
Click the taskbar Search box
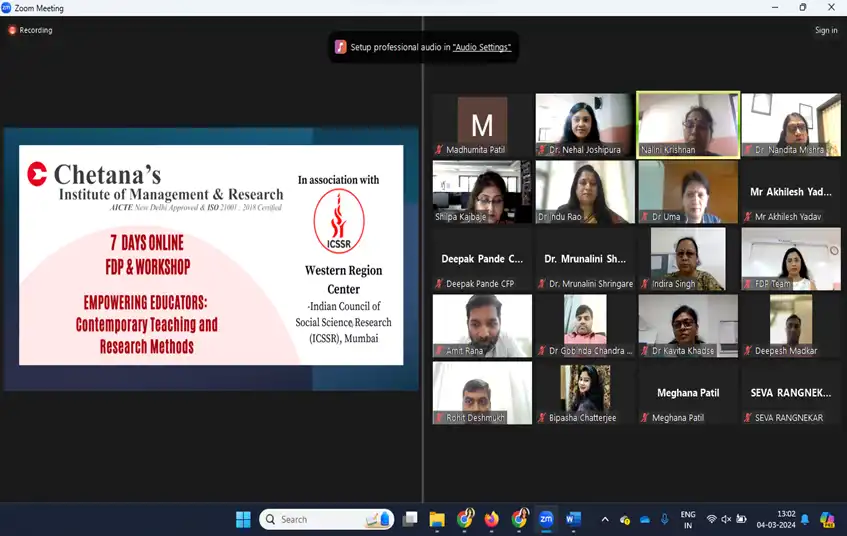tap(327, 519)
